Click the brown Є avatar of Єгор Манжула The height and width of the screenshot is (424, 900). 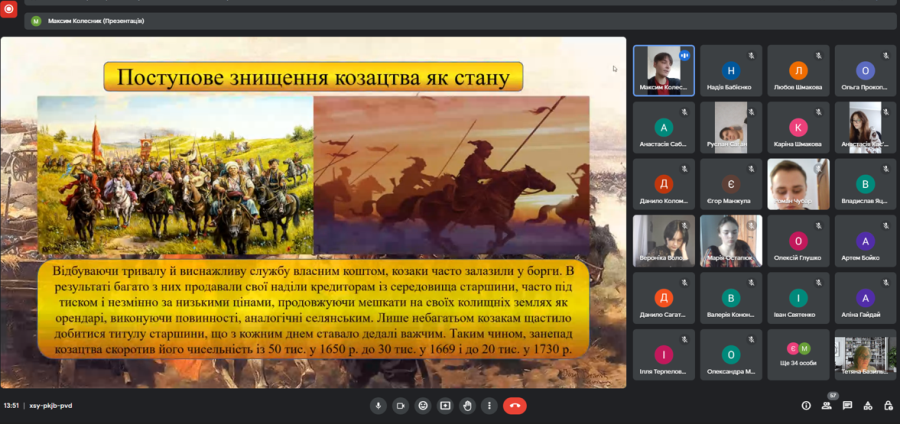tap(731, 184)
